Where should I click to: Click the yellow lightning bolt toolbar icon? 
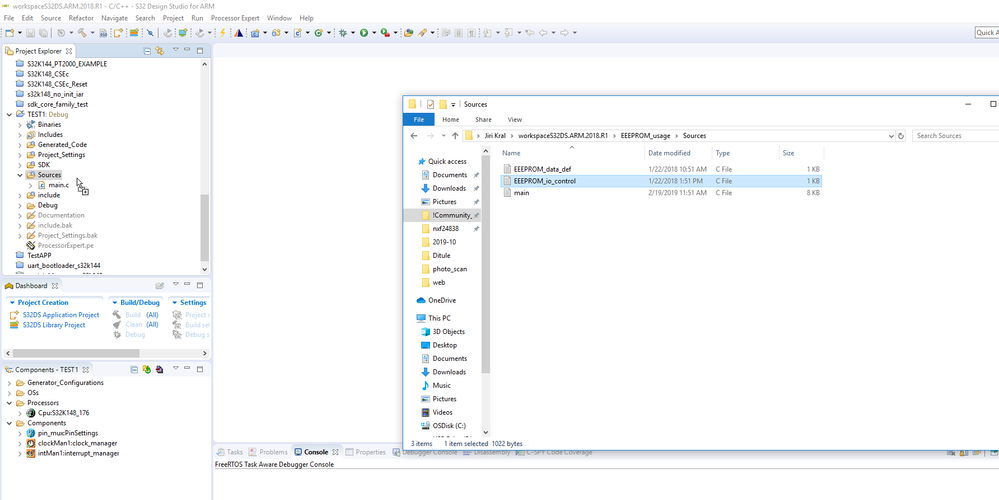[223, 32]
